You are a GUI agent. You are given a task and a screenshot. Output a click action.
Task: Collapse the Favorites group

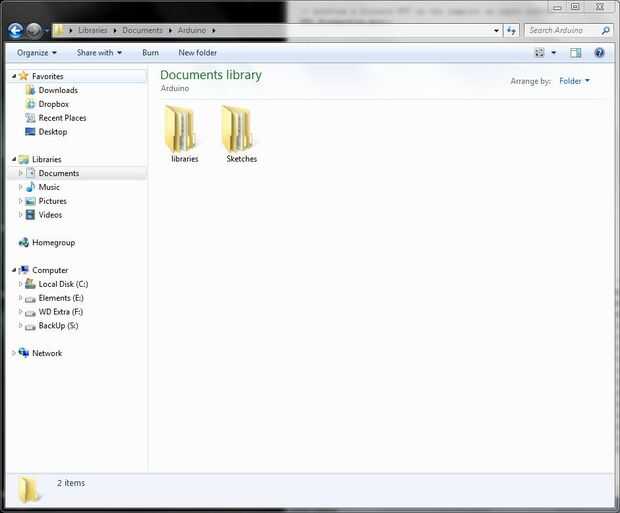coord(14,76)
